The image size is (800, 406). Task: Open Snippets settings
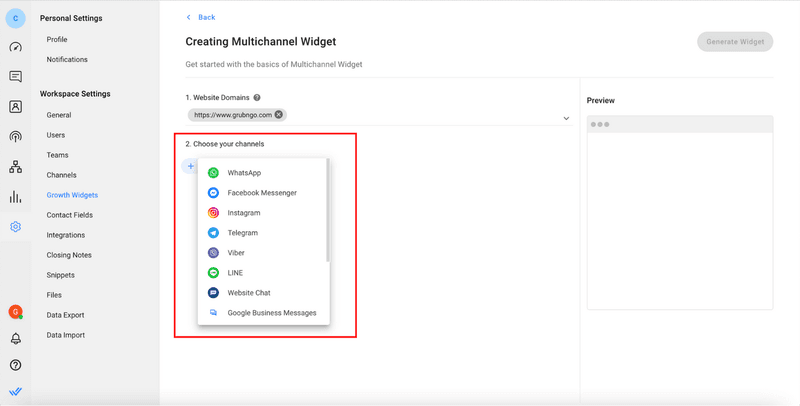tap(60, 275)
